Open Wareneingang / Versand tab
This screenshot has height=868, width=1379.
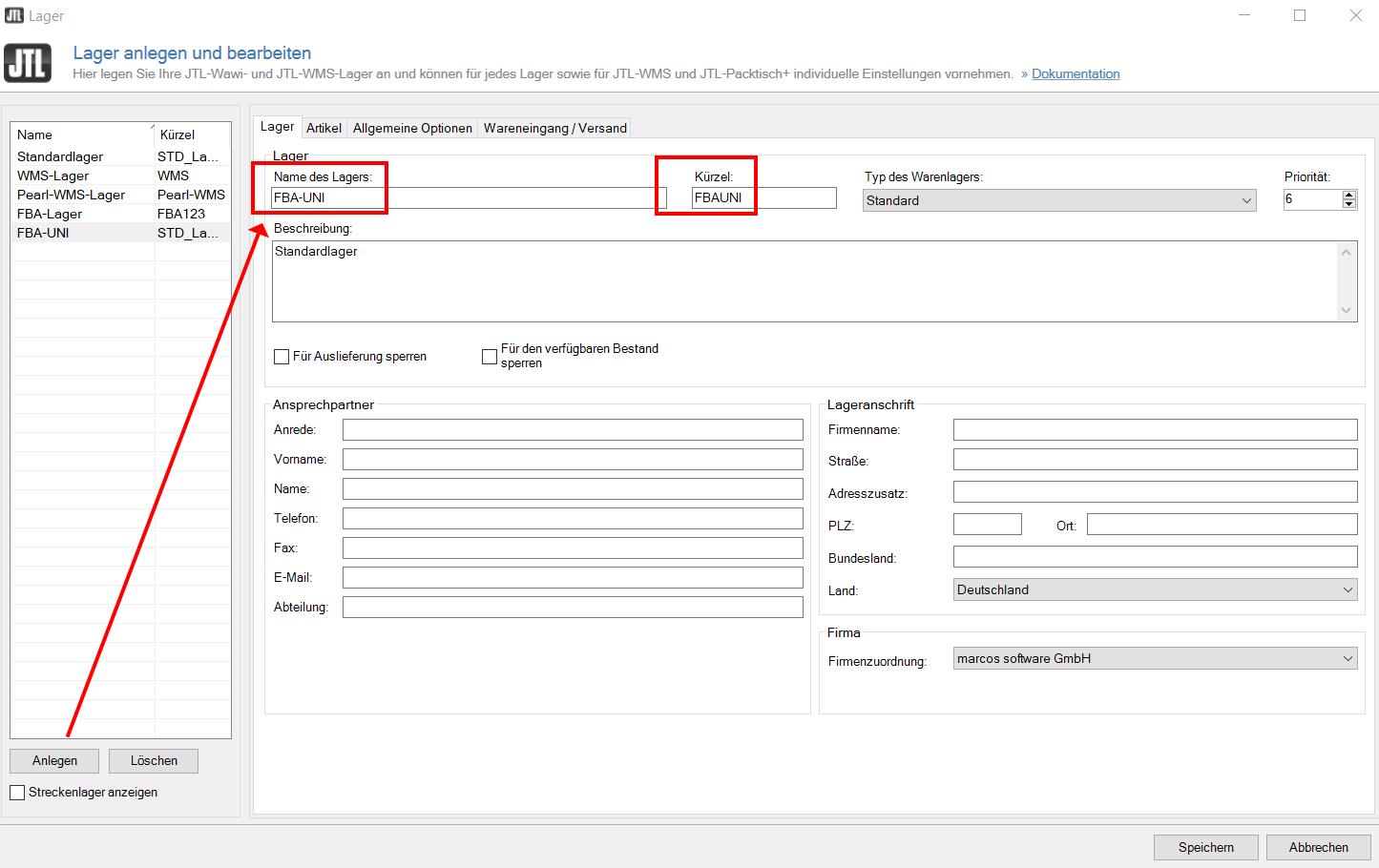[555, 128]
